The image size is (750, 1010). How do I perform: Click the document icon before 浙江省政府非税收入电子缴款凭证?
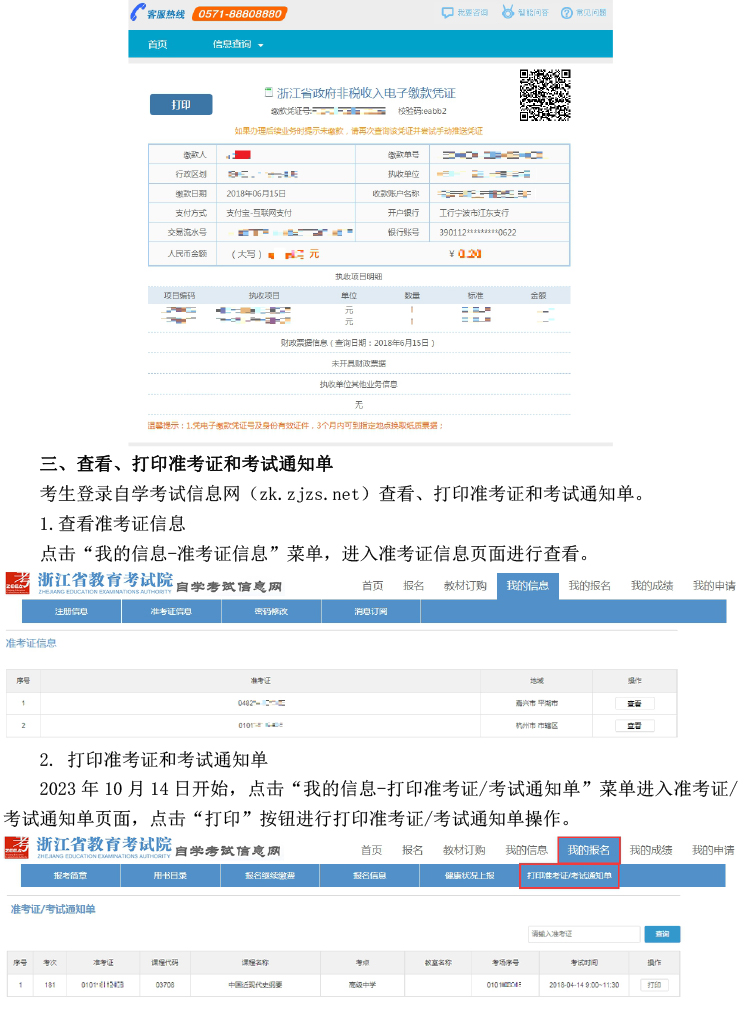click(269, 93)
